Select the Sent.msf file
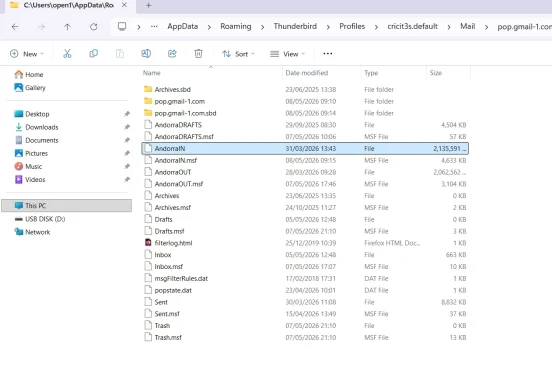 [x=305, y=314]
